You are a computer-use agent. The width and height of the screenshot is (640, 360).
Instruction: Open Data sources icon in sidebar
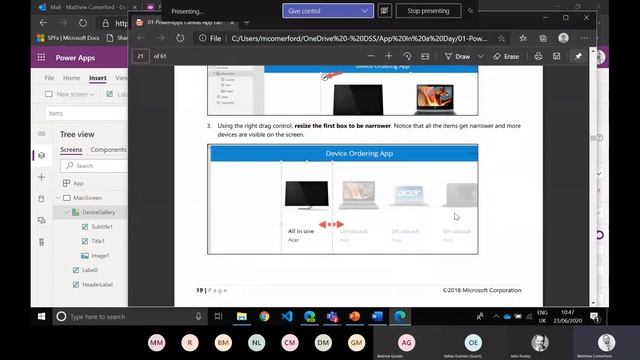click(42, 199)
